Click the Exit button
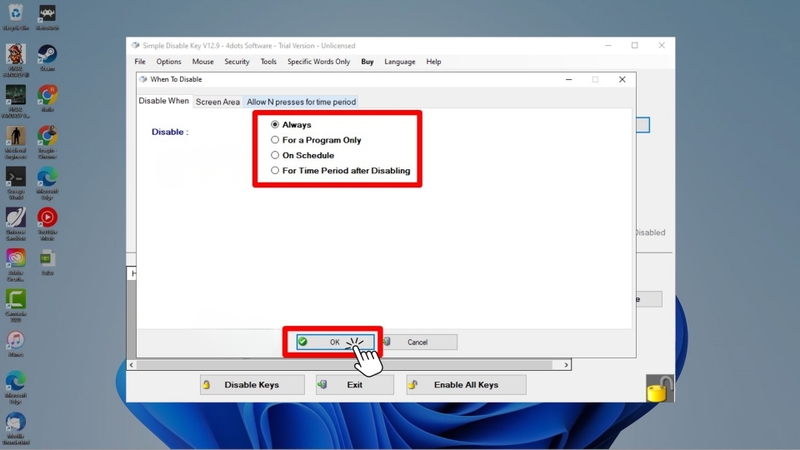800x450 pixels. click(x=355, y=385)
